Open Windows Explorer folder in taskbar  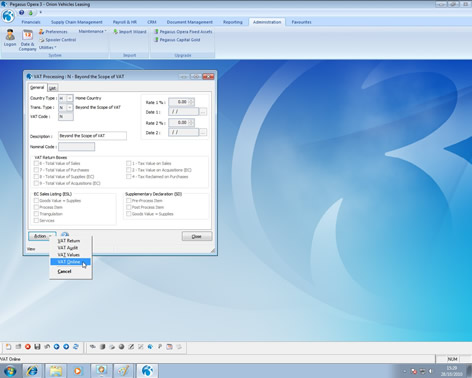(56, 371)
